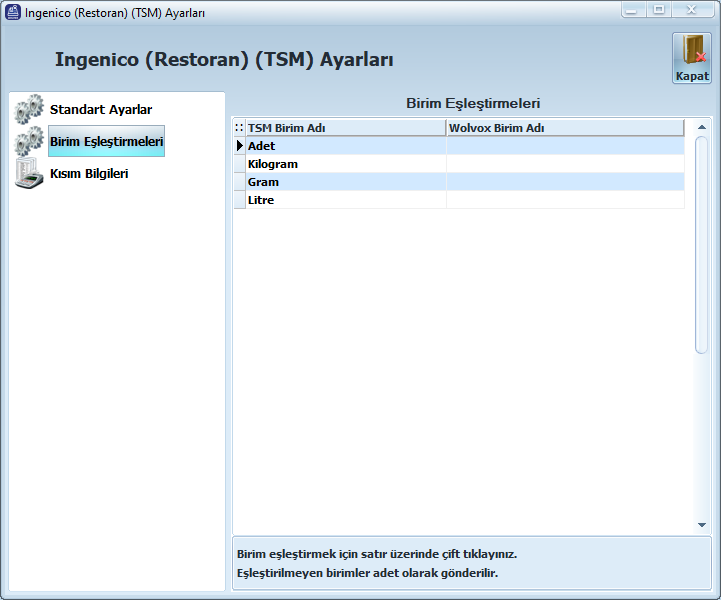Viewport: 721px width, 600px height.
Task: Click the scrollbar down arrow in grid
Action: point(702,524)
